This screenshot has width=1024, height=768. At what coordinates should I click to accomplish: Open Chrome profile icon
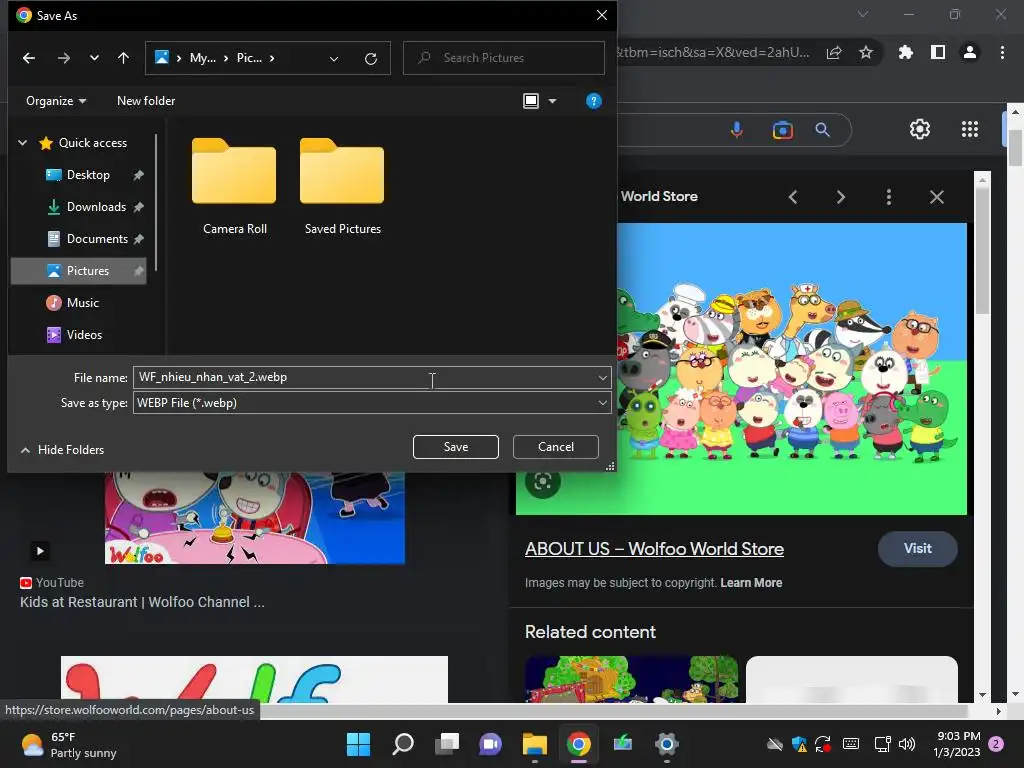[970, 52]
